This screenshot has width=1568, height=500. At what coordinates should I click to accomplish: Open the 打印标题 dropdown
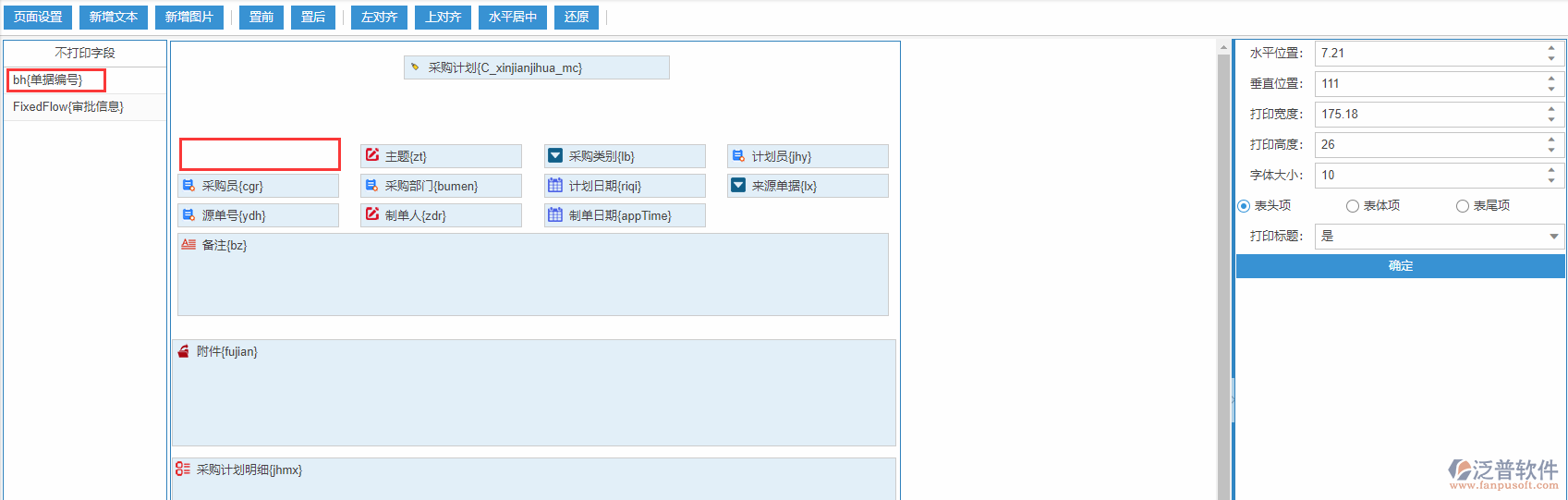pyautogui.click(x=1553, y=237)
